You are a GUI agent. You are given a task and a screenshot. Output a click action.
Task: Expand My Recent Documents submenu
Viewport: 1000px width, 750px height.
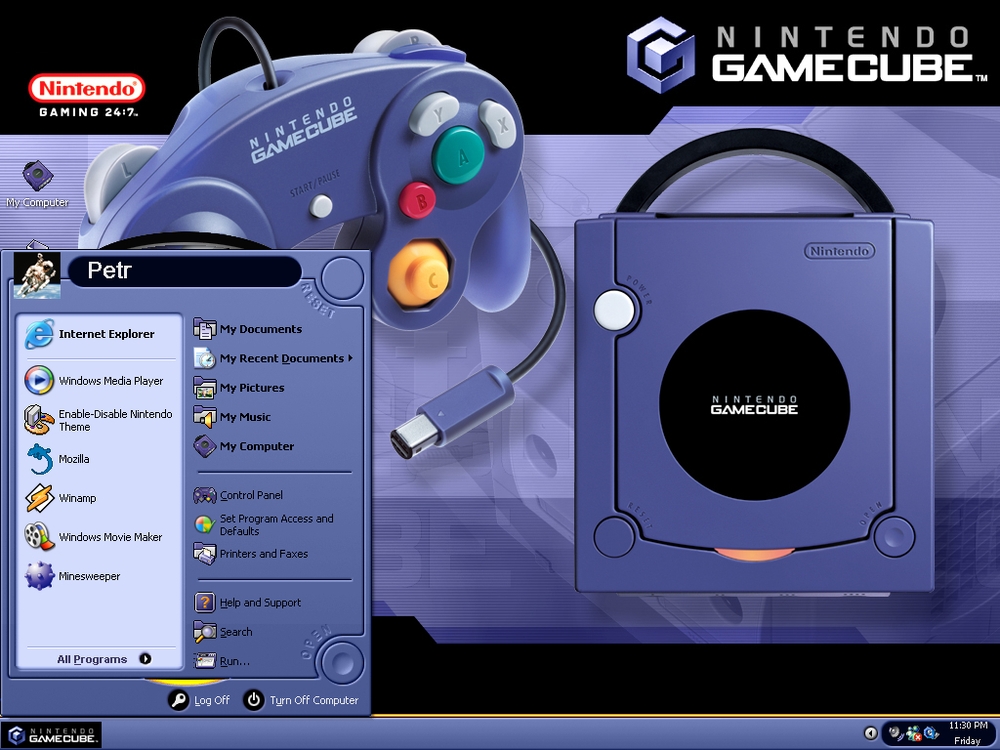(x=273, y=358)
